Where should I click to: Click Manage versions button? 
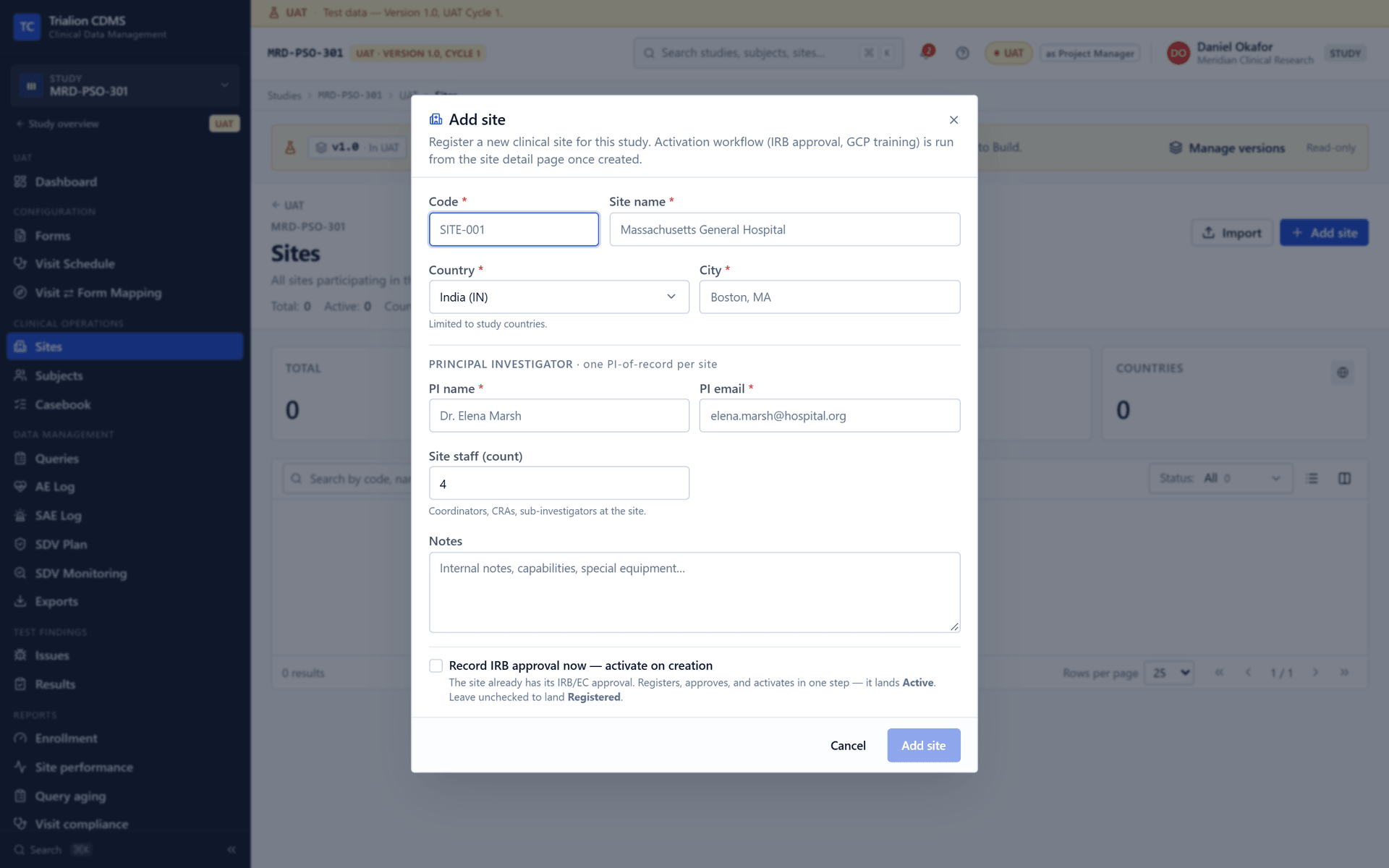coord(1227,148)
